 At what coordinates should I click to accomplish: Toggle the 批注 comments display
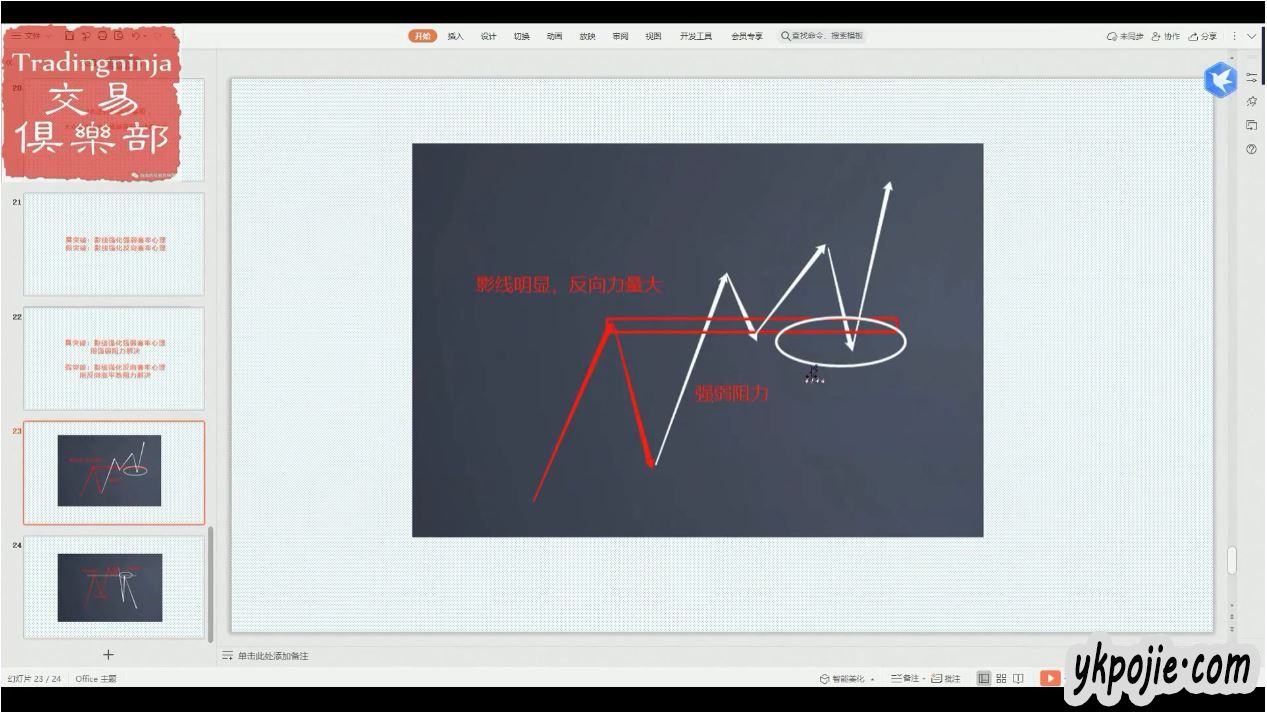(x=946, y=678)
